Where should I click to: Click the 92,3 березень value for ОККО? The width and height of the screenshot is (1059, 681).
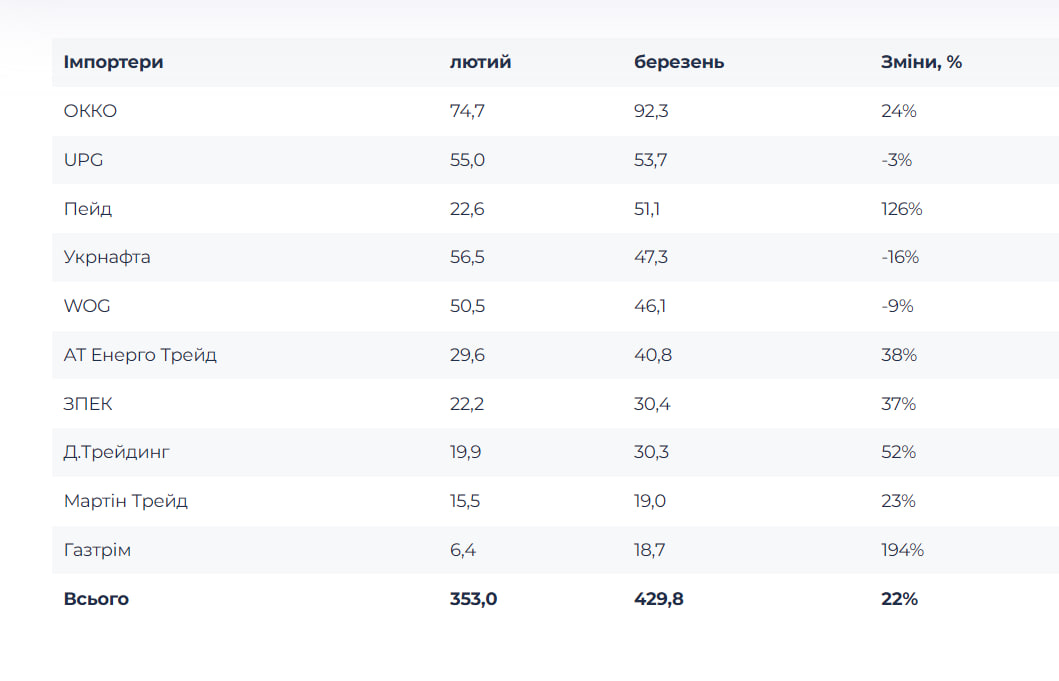click(651, 111)
